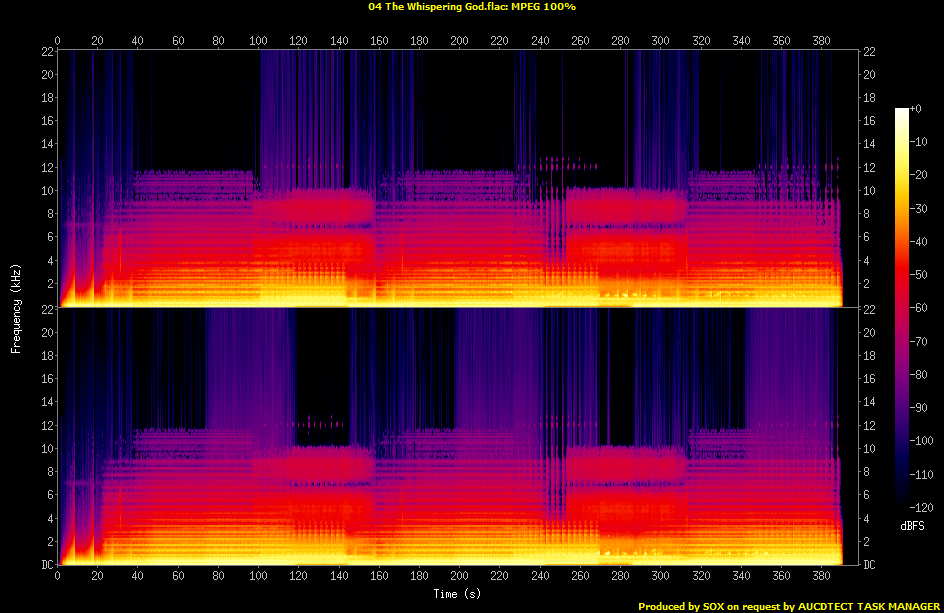The image size is (944, 613).
Task: Click the 380 tick on the top time axis
Action: [x=821, y=41]
